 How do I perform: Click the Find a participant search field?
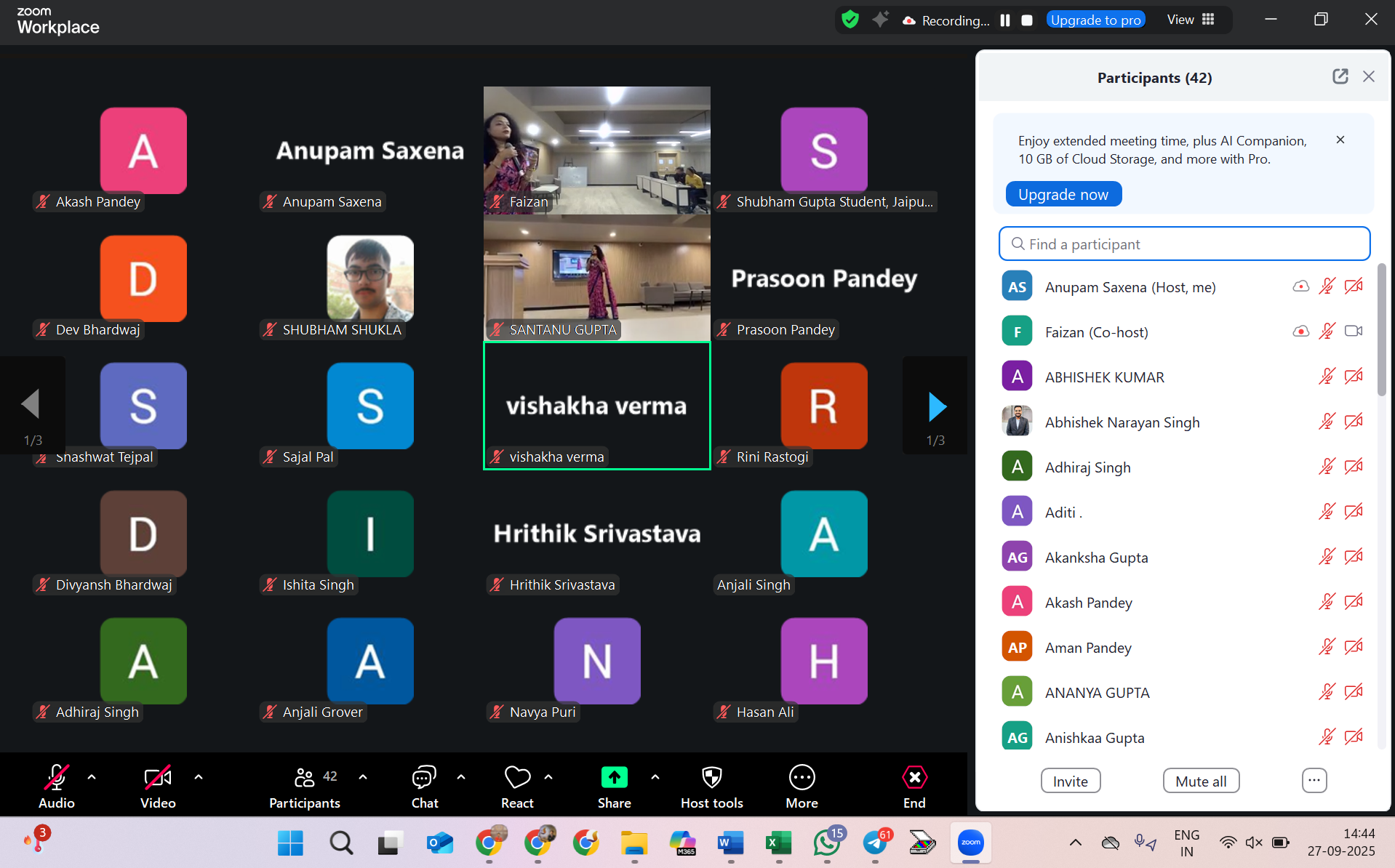pos(1184,244)
